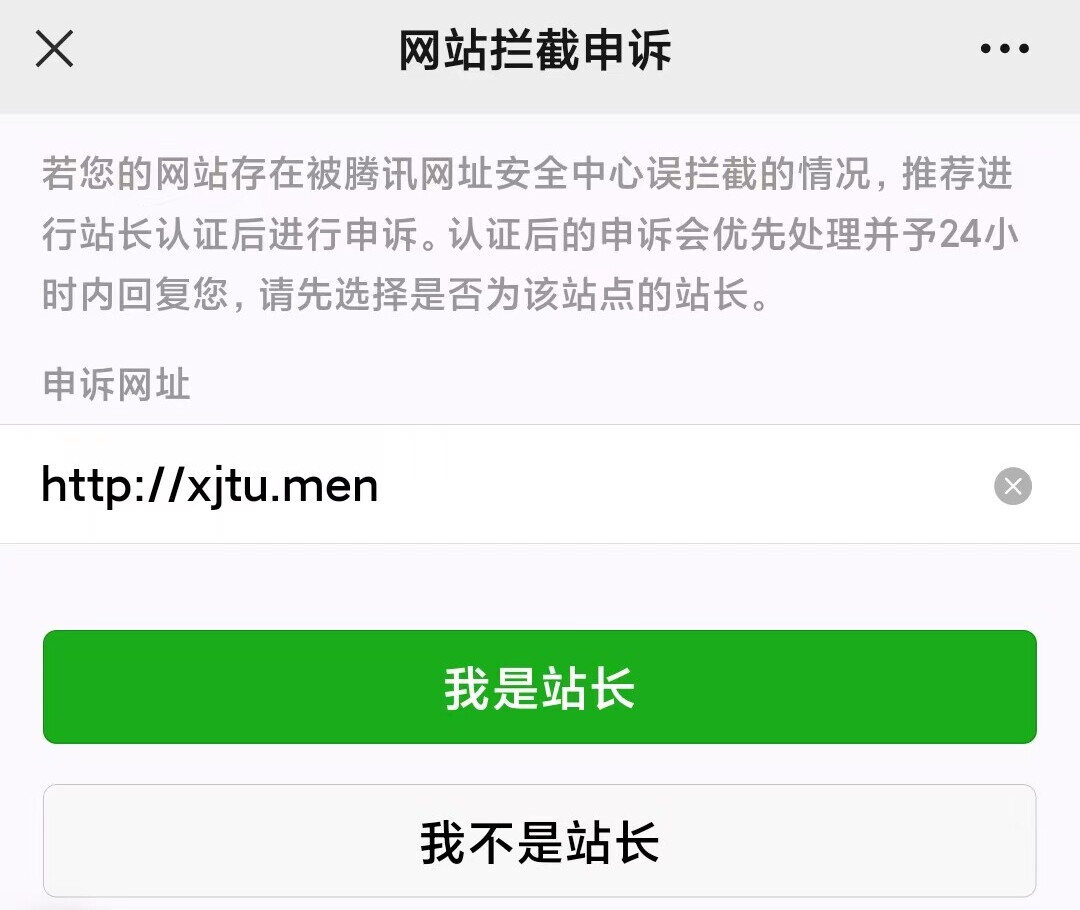Tap the ellipsis icon in the header bar

tap(1005, 48)
